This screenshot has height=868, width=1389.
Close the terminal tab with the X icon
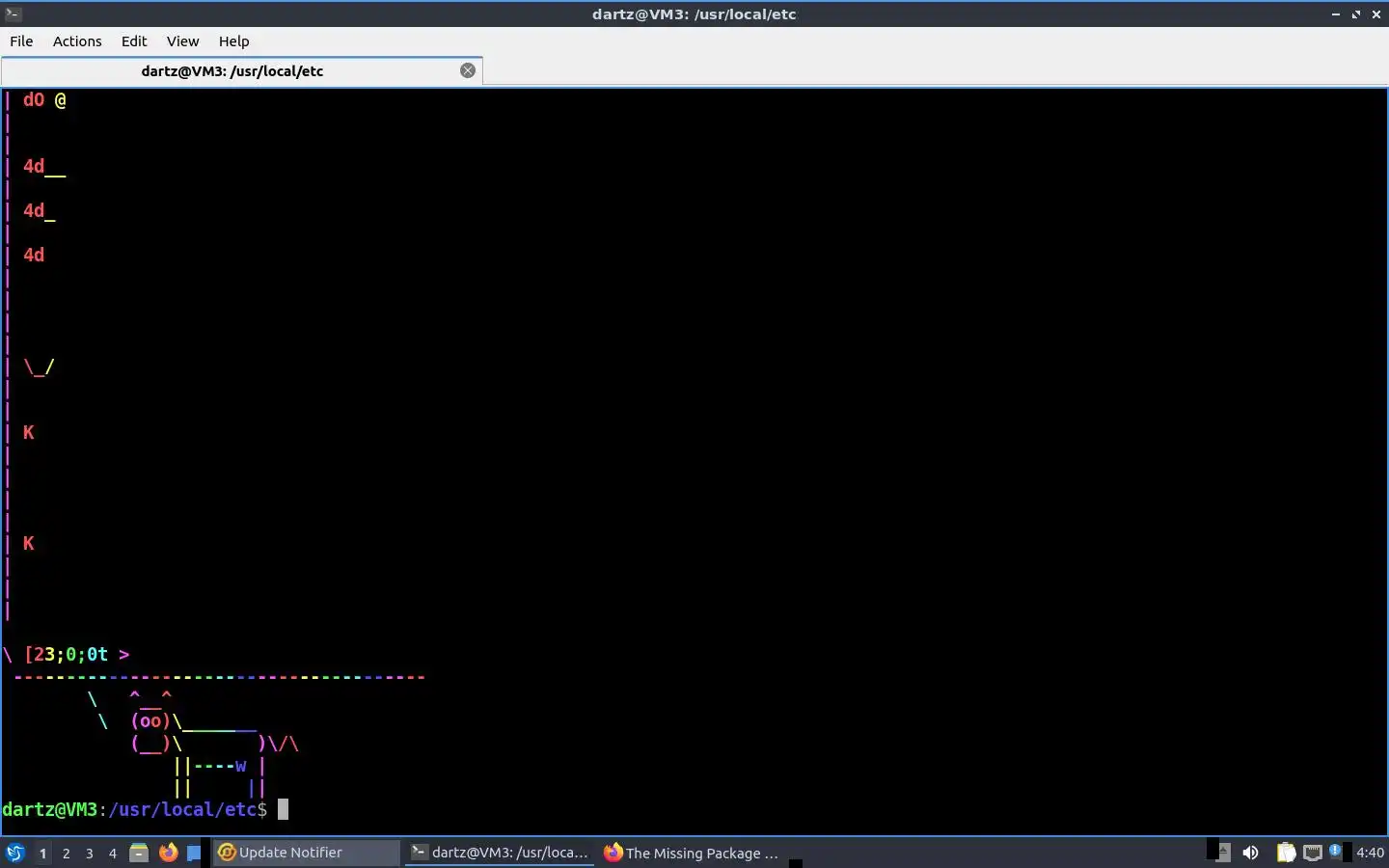468,70
